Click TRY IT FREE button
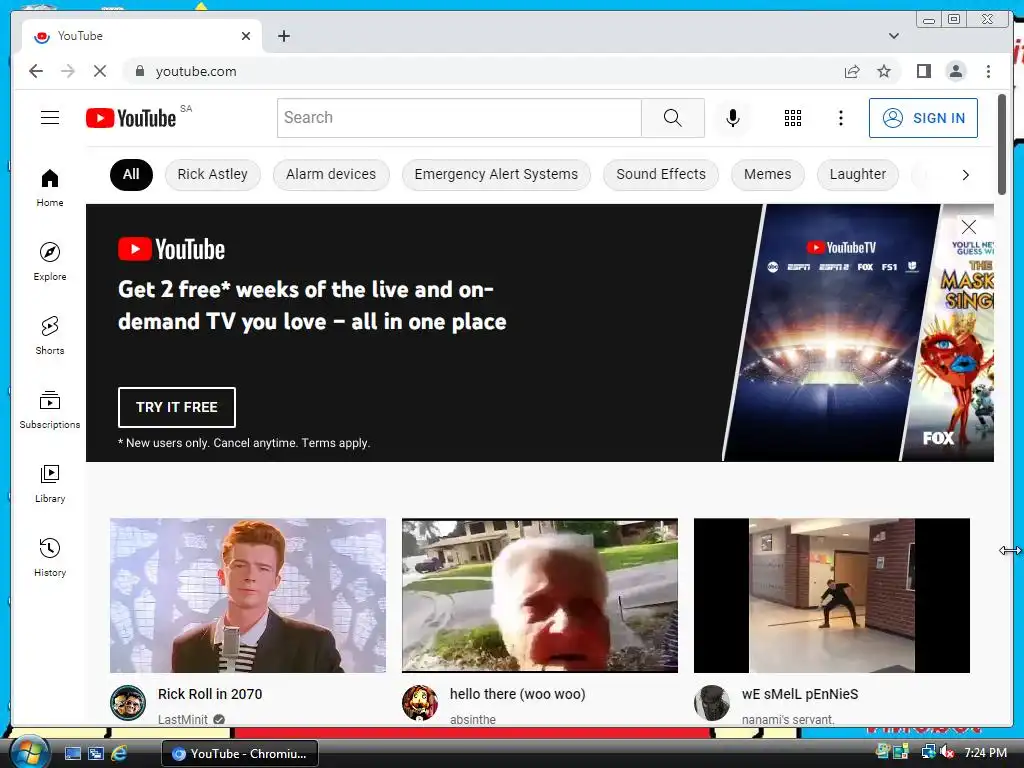This screenshot has width=1024, height=768. 176,408
